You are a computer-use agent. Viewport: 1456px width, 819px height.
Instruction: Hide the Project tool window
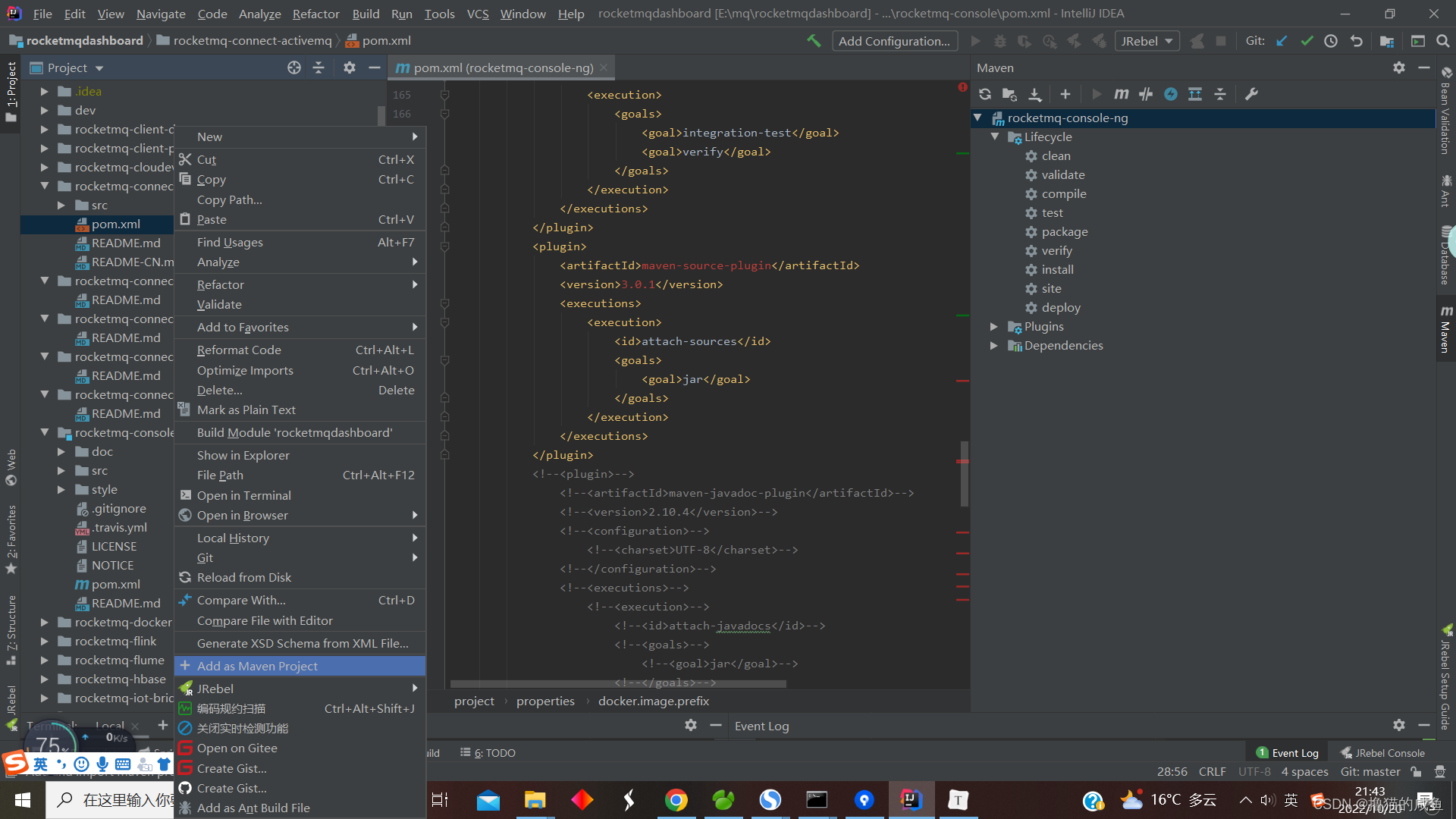[374, 67]
